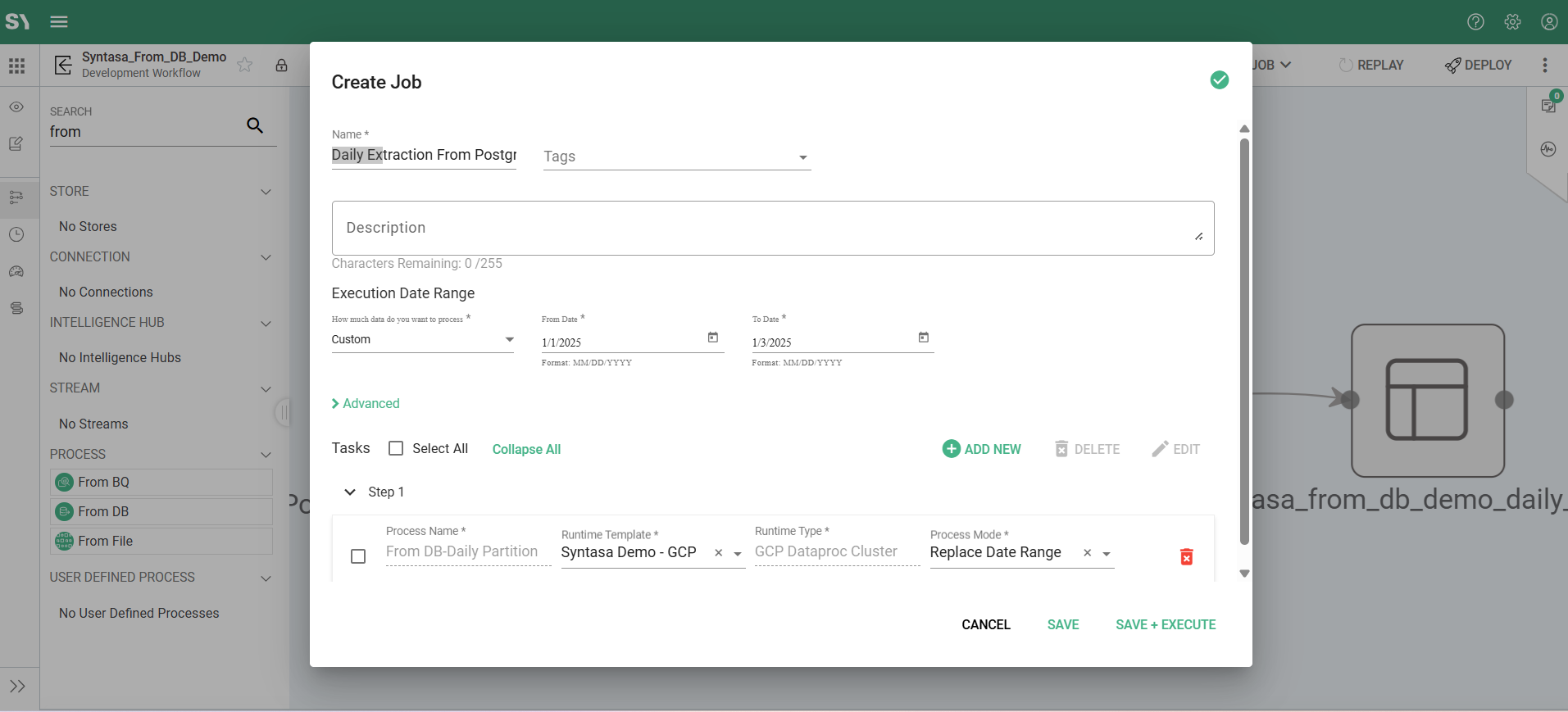Viewport: 1568px width, 712px height.
Task: Open the hamburger navigation menu
Action: pyautogui.click(x=59, y=22)
